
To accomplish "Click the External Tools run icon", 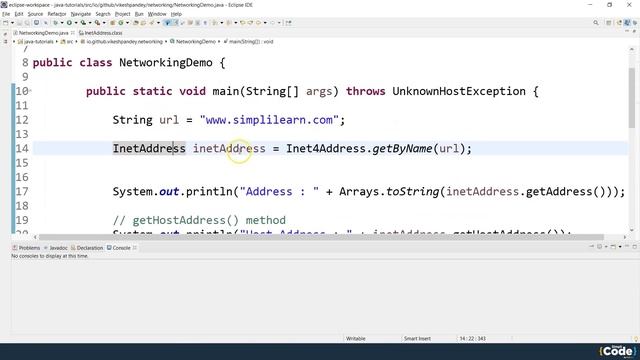I will pyautogui.click(x=97, y=22).
